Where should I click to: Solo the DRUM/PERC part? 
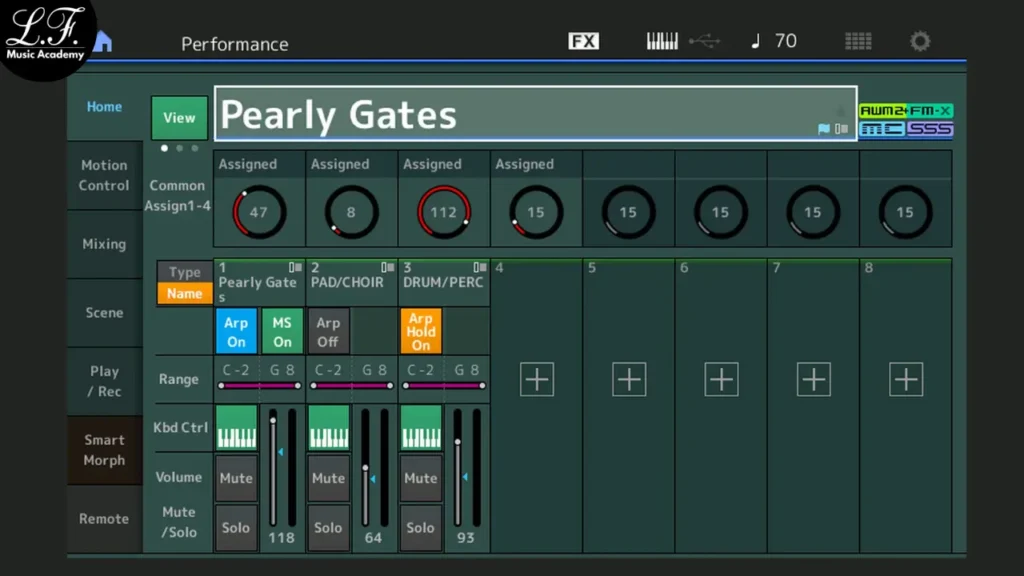420,527
